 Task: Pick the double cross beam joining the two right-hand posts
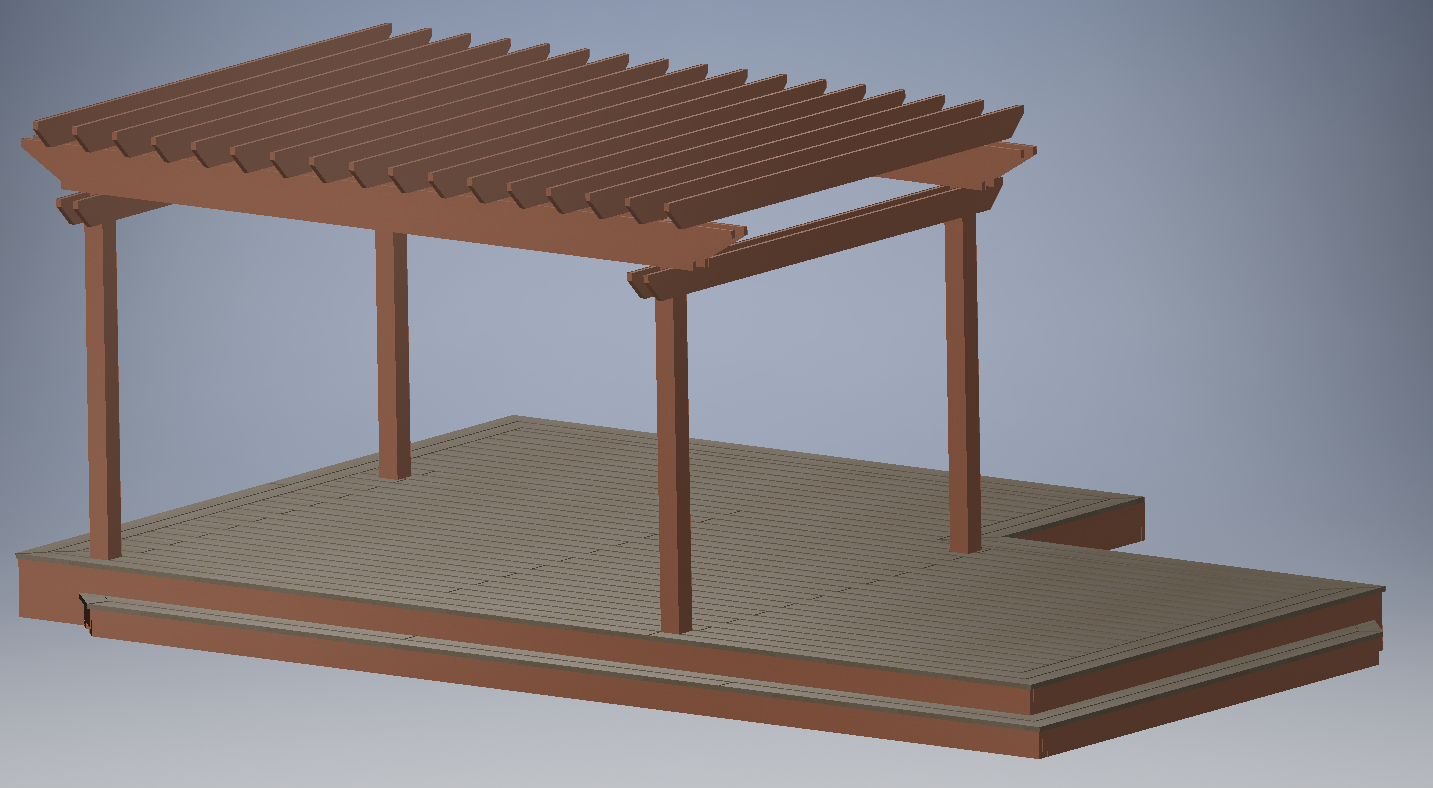click(x=815, y=240)
